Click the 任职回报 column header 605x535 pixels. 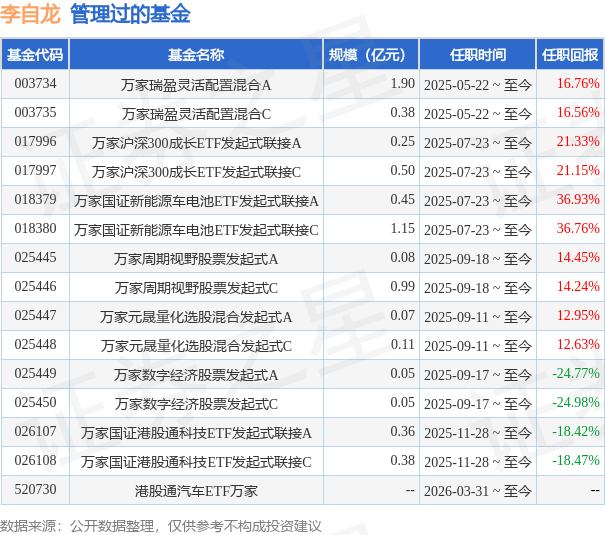pyautogui.click(x=570, y=55)
